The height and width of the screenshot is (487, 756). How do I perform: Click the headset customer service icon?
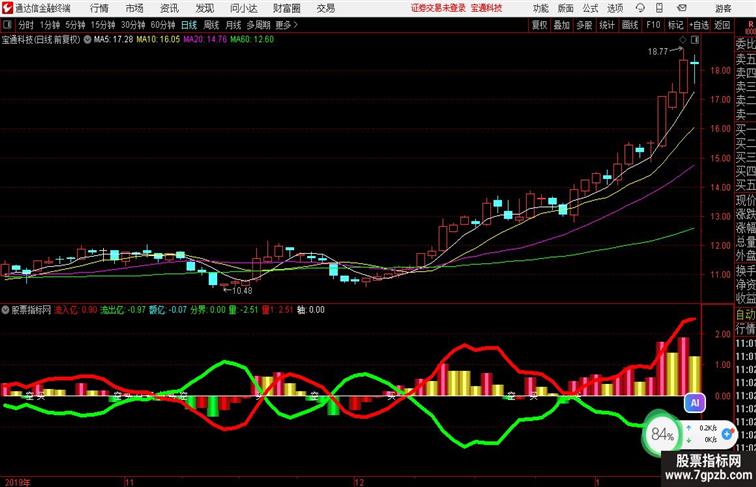[x=640, y=8]
